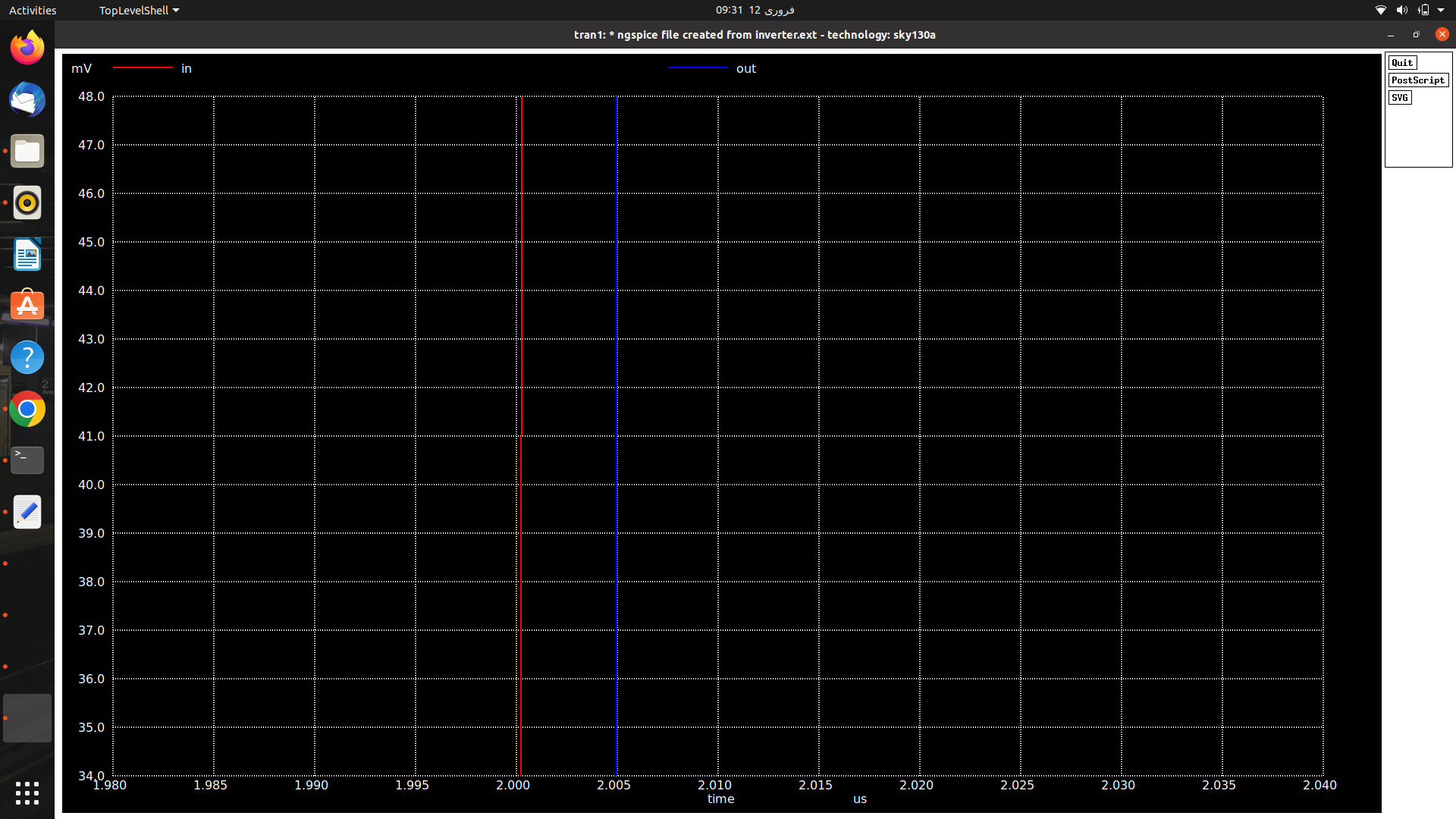Open the Terminal dock icon
This screenshot has height=819, width=1456.
point(27,460)
